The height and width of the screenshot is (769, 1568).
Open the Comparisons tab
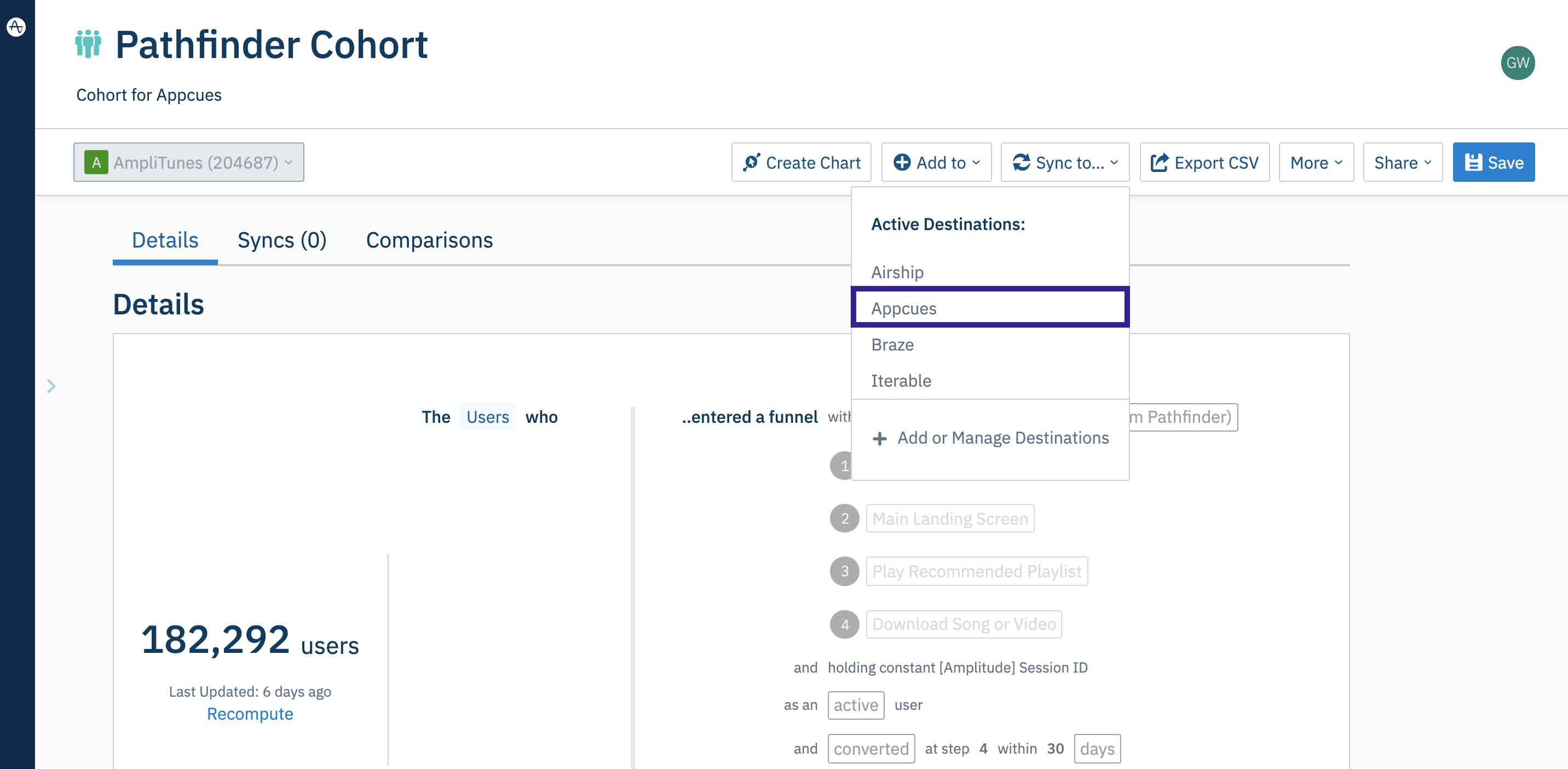coord(429,240)
